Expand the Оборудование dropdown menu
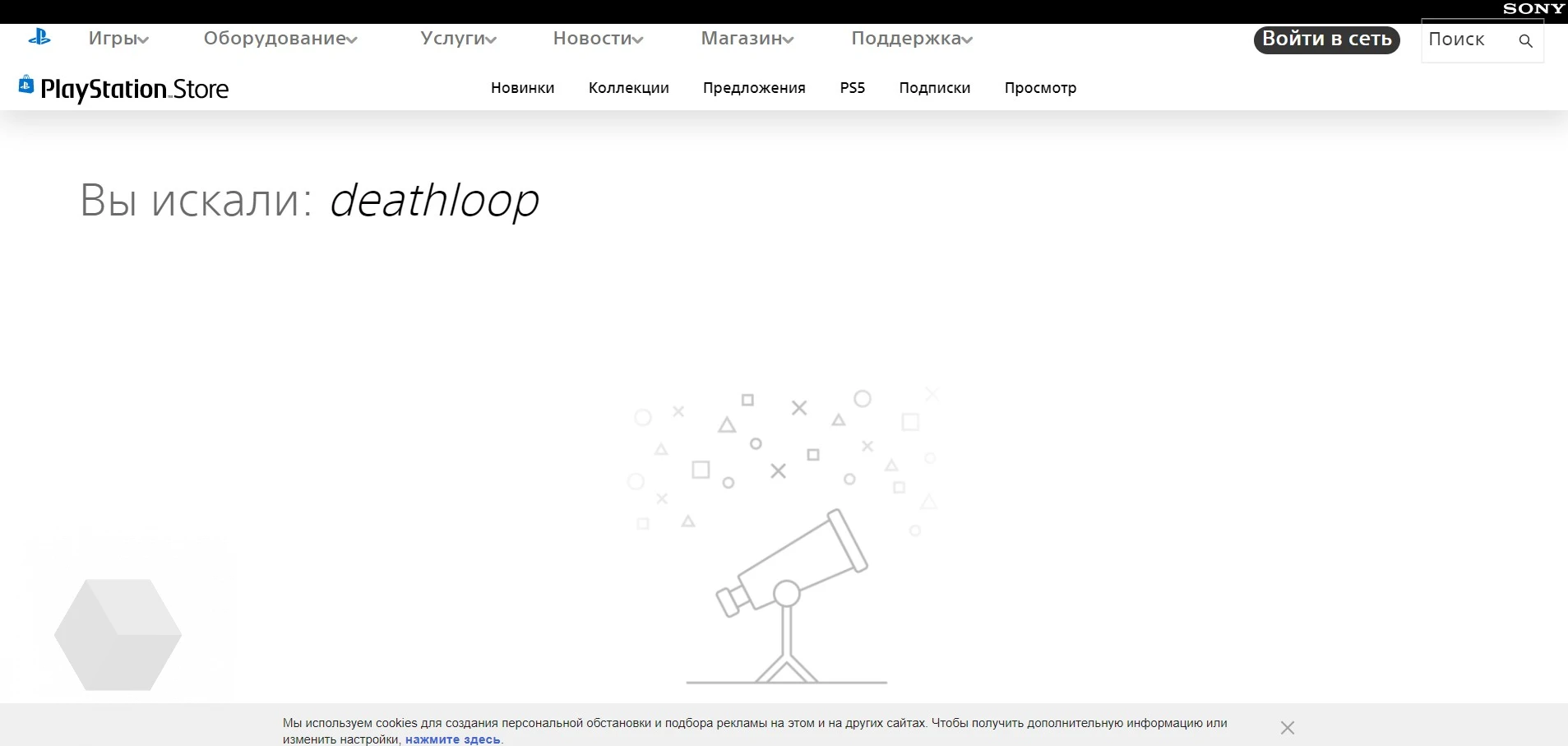 pyautogui.click(x=280, y=39)
